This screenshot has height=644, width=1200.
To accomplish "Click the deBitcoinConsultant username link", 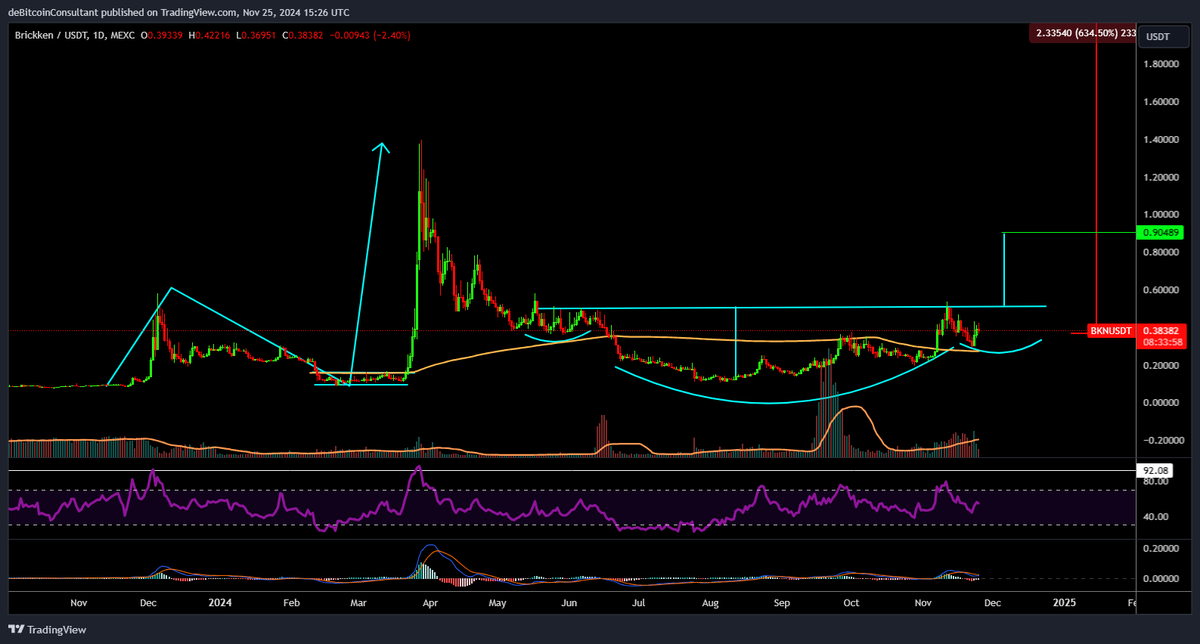I will click(52, 13).
